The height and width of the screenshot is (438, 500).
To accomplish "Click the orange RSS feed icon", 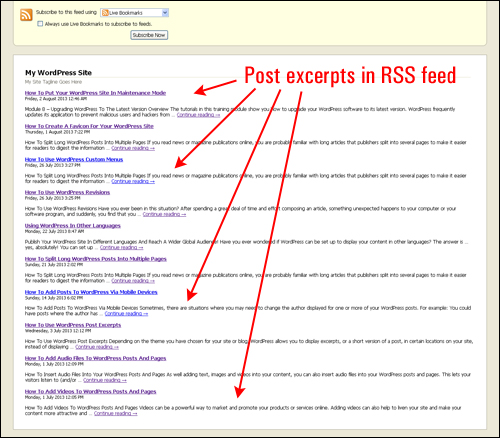I will [26, 15].
